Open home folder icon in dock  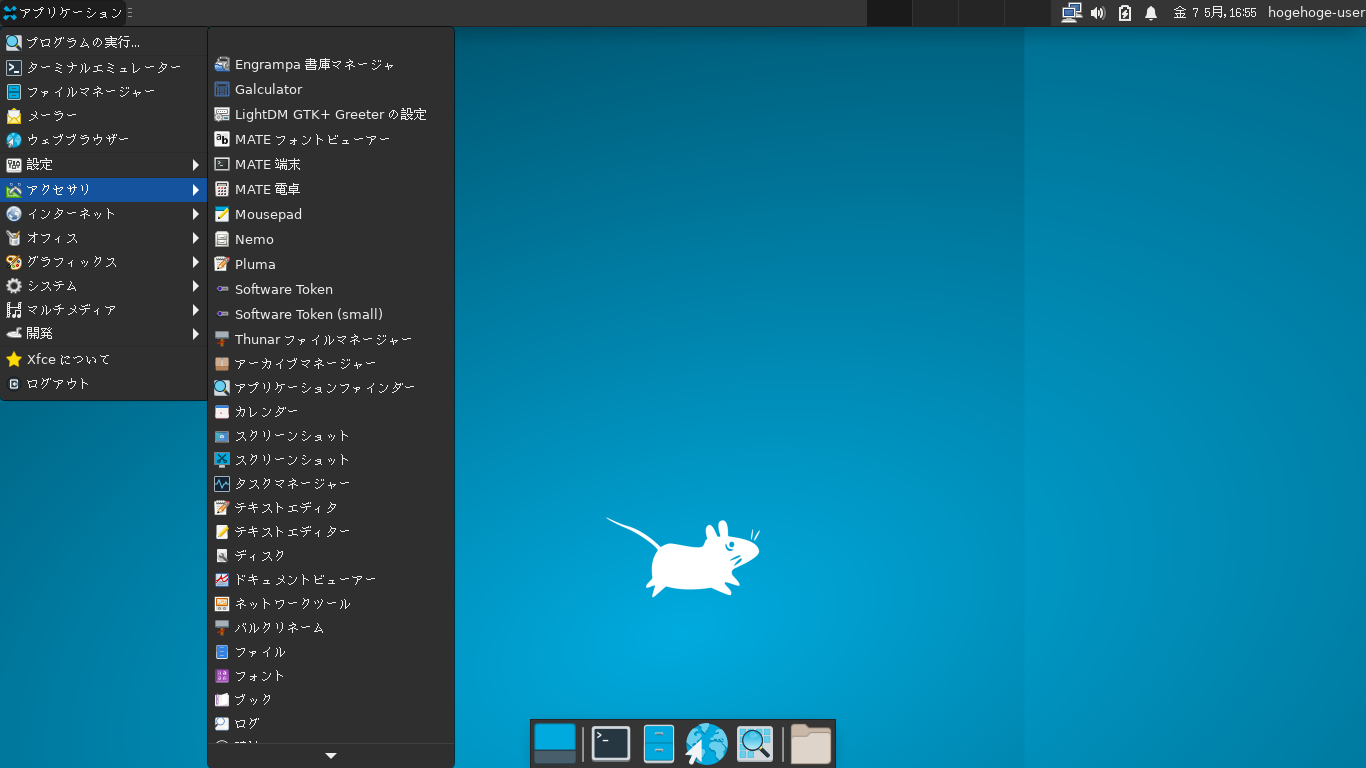coord(811,744)
